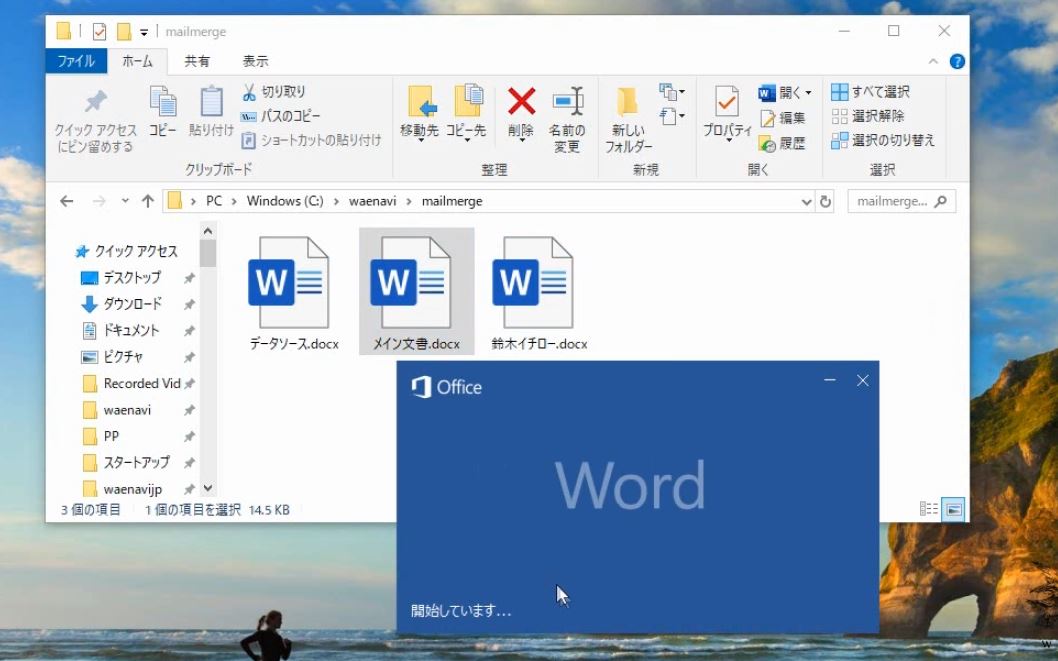Switch to Details view icon
The width and height of the screenshot is (1058, 661).
point(928,509)
